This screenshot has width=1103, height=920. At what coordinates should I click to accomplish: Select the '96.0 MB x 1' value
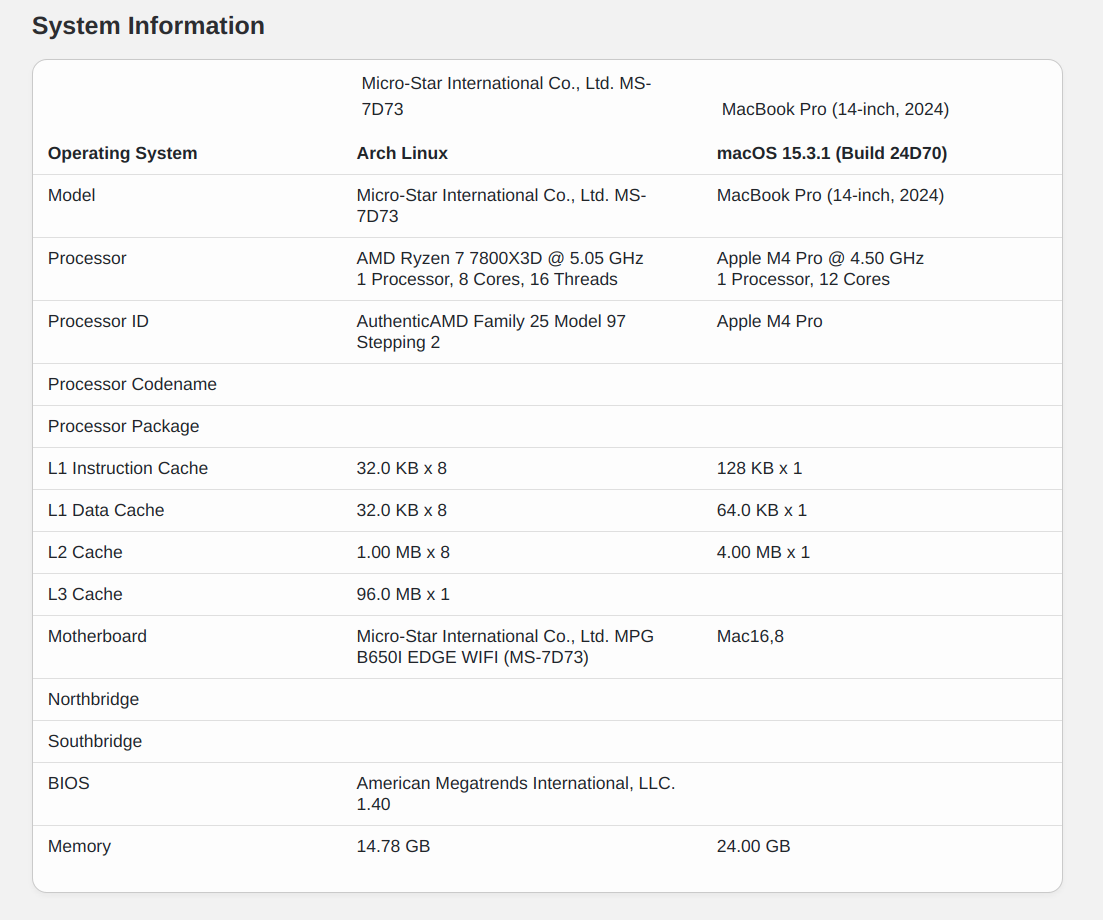(403, 594)
